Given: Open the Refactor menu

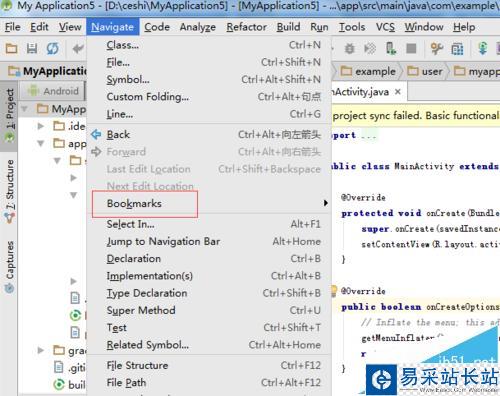Looking at the screenshot, I should pos(246,27).
